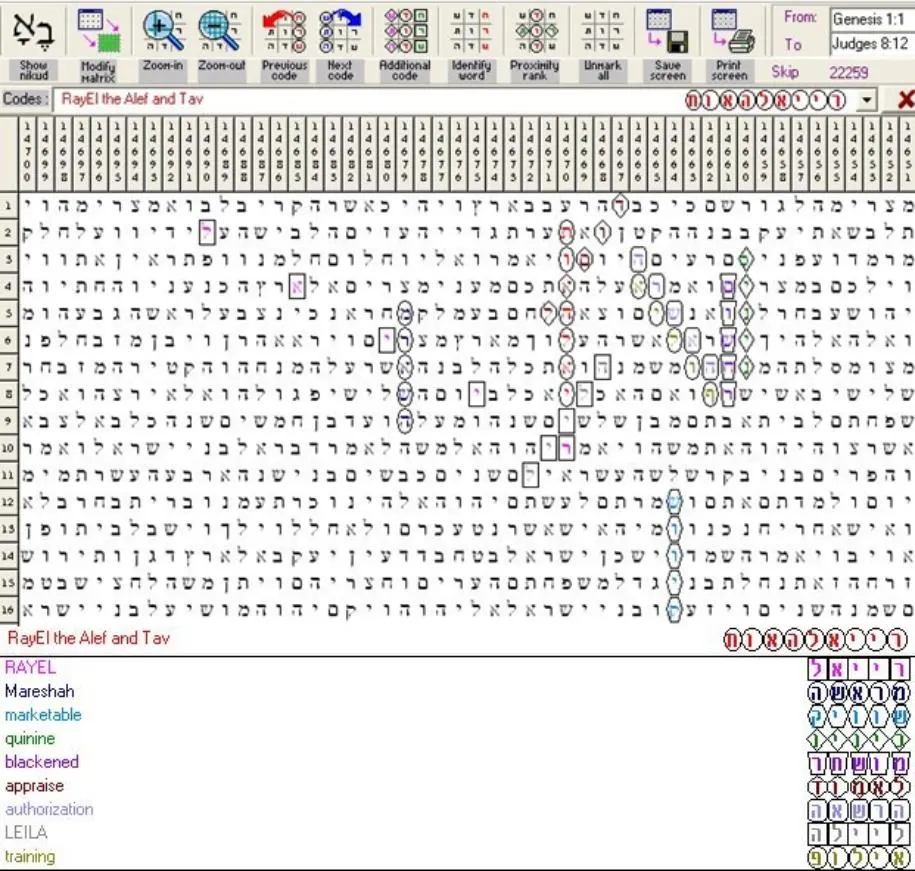Click the Hebrew letters beside marketable

858,716
